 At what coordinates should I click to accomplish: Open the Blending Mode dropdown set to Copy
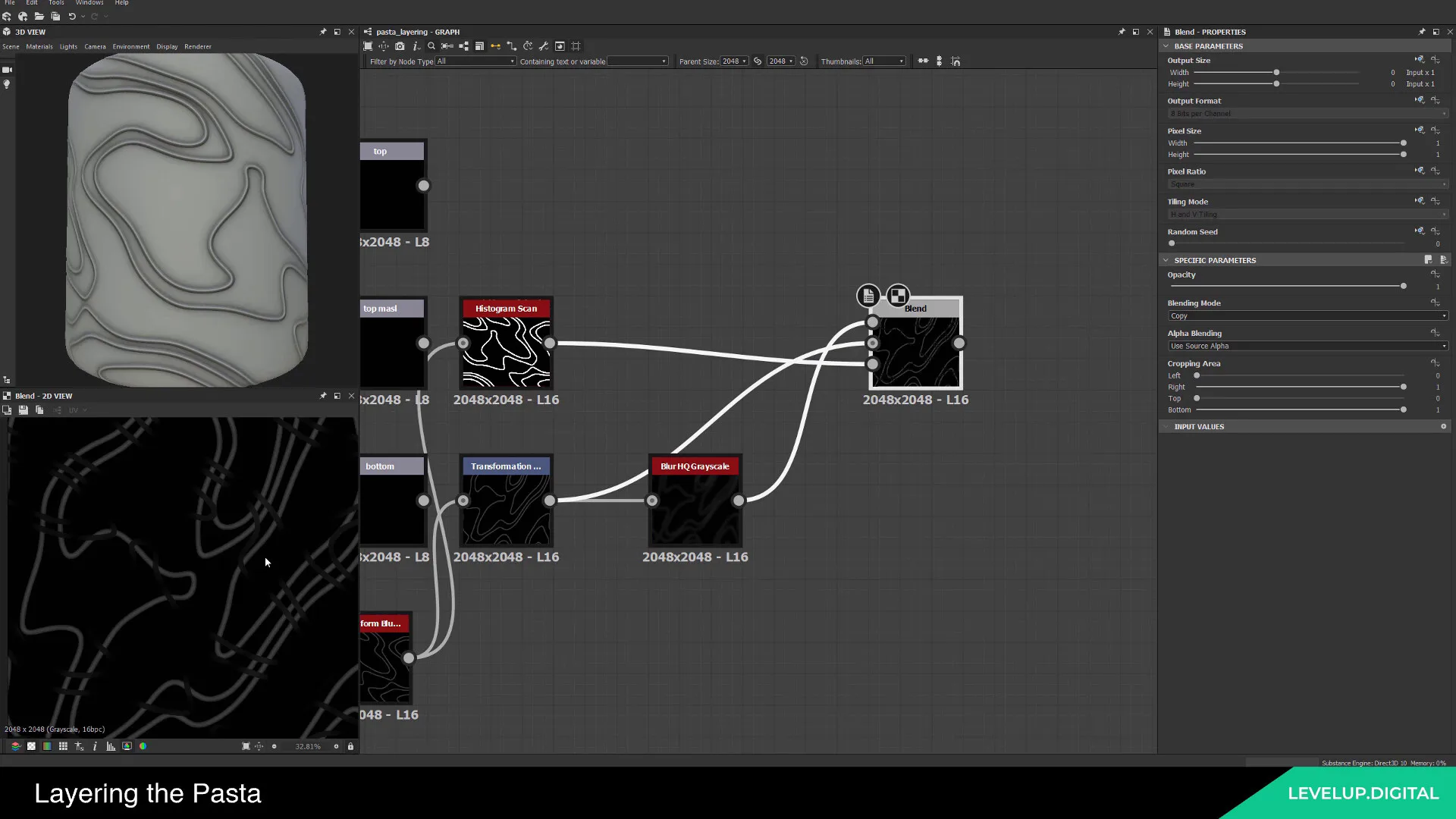[1306, 316]
